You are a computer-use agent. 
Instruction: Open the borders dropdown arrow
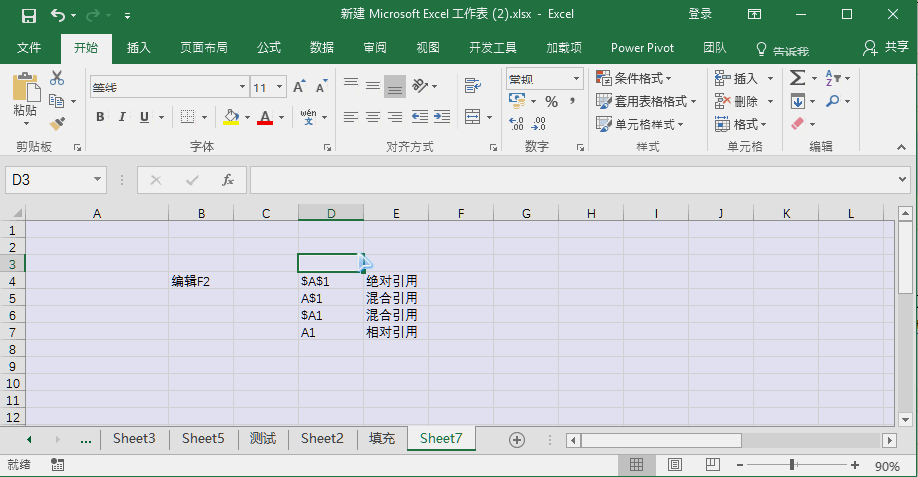point(204,118)
